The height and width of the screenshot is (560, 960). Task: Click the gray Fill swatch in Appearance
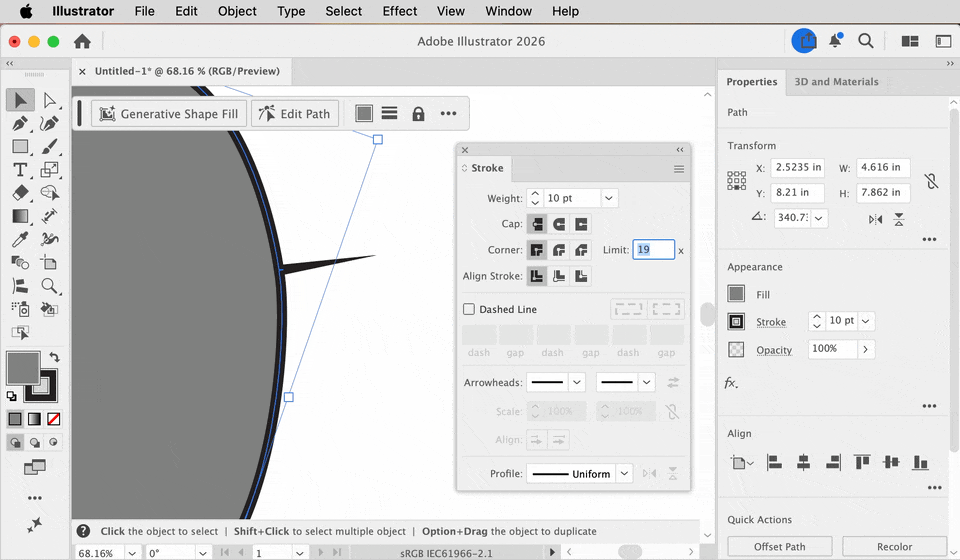736,294
